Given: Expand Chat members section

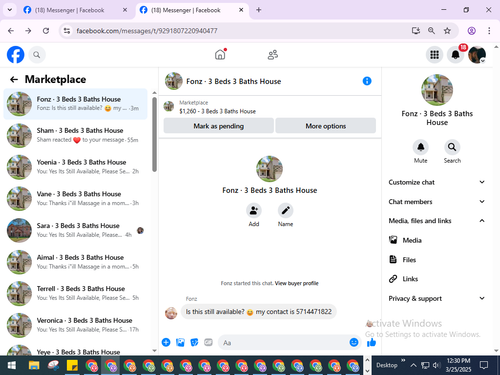Looking at the screenshot, I should pos(437,202).
